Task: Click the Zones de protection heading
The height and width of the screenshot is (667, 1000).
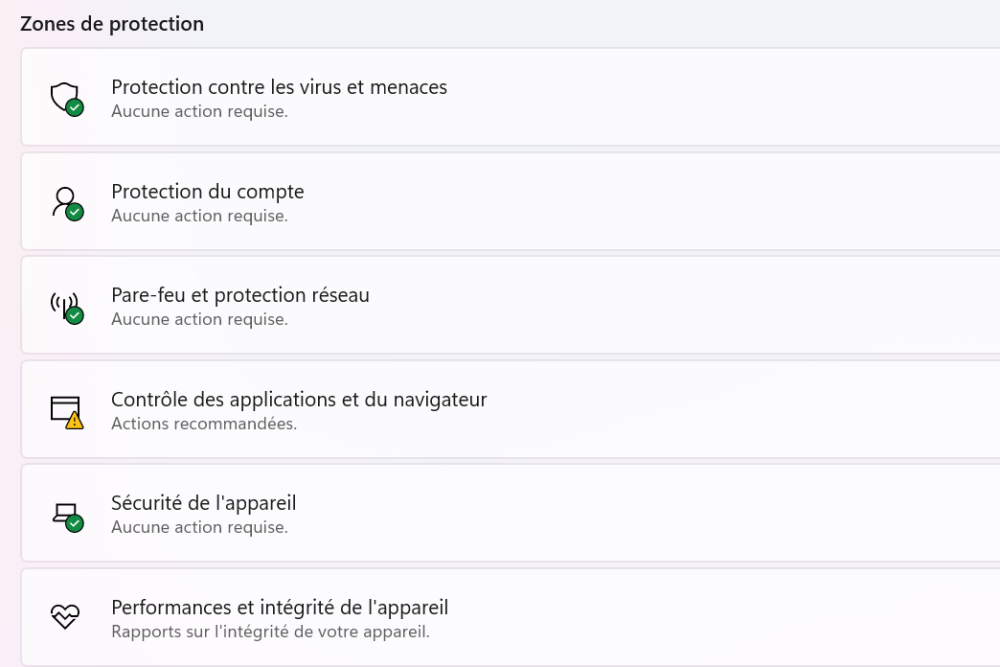Action: click(112, 23)
